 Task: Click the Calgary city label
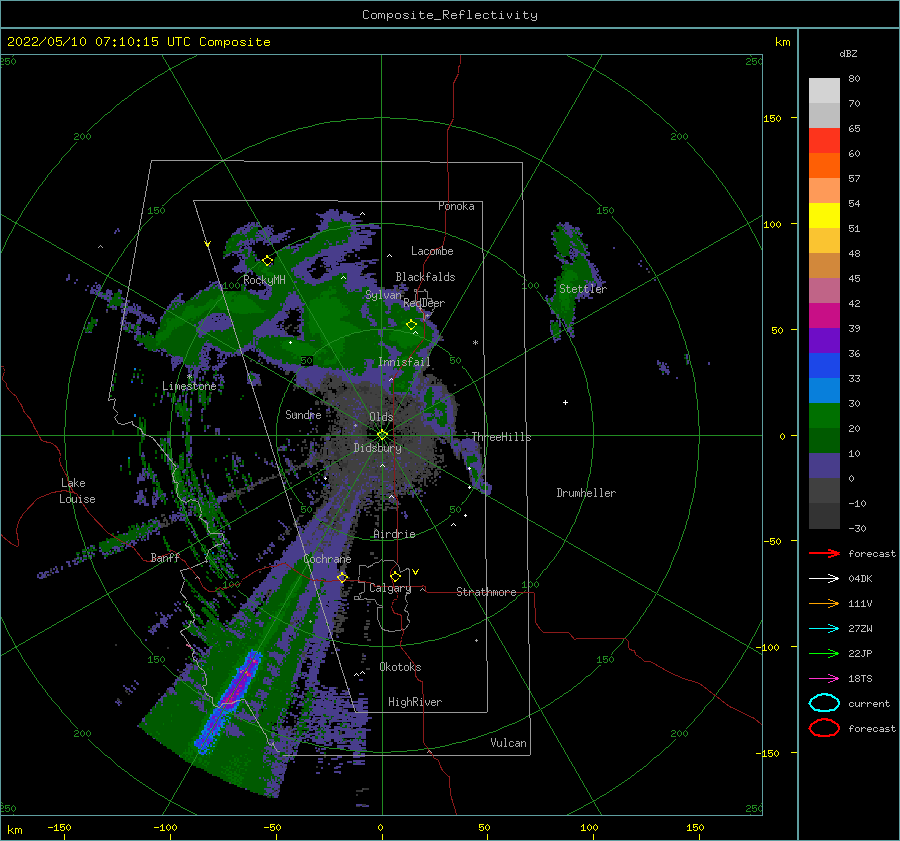[390, 588]
